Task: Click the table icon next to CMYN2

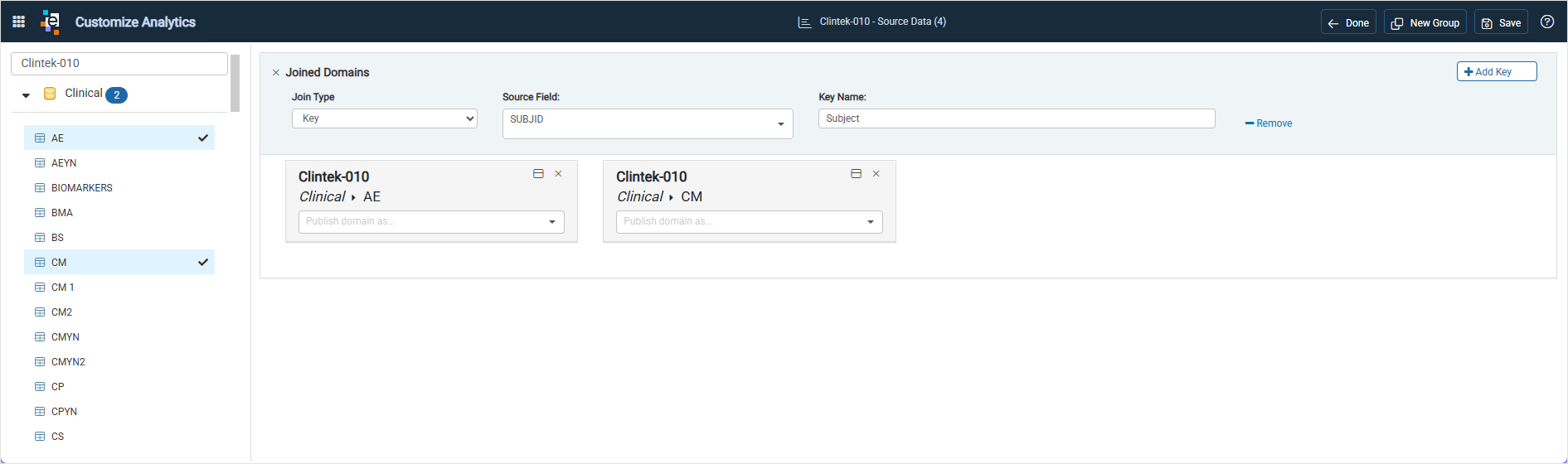Action: point(40,362)
